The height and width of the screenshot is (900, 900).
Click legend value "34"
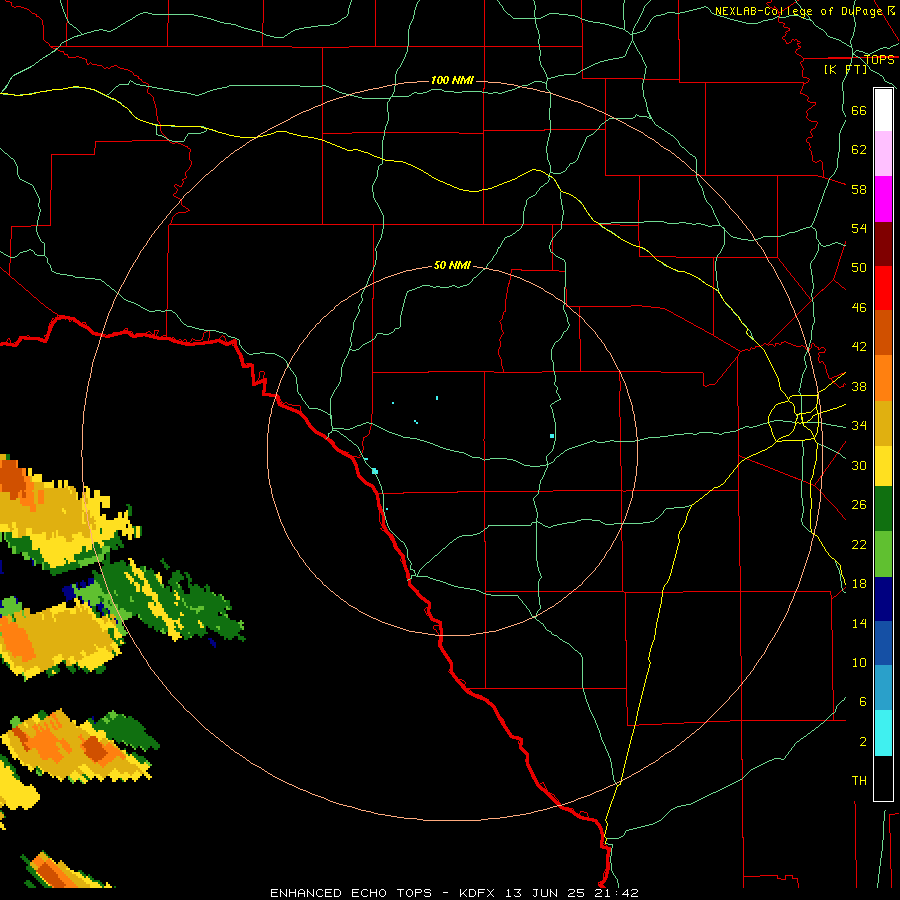[859, 425]
